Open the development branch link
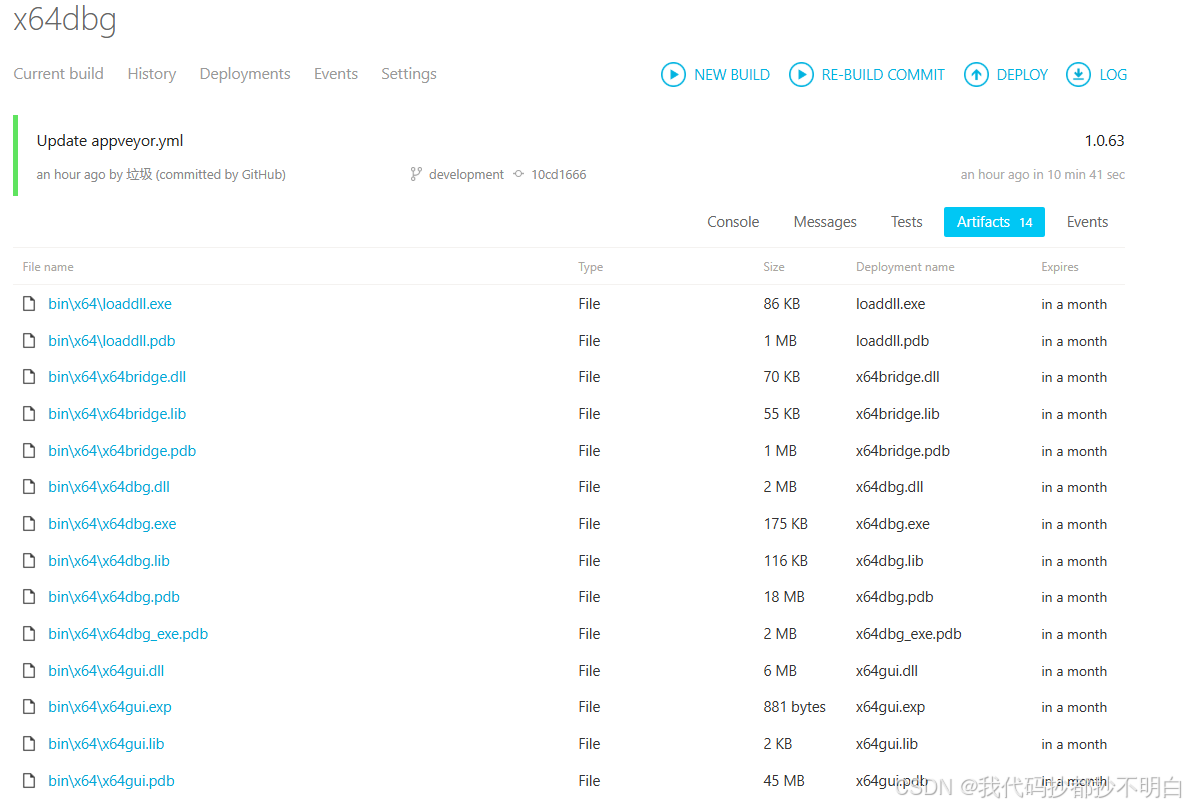The height and width of the screenshot is (807, 1188). [x=466, y=174]
